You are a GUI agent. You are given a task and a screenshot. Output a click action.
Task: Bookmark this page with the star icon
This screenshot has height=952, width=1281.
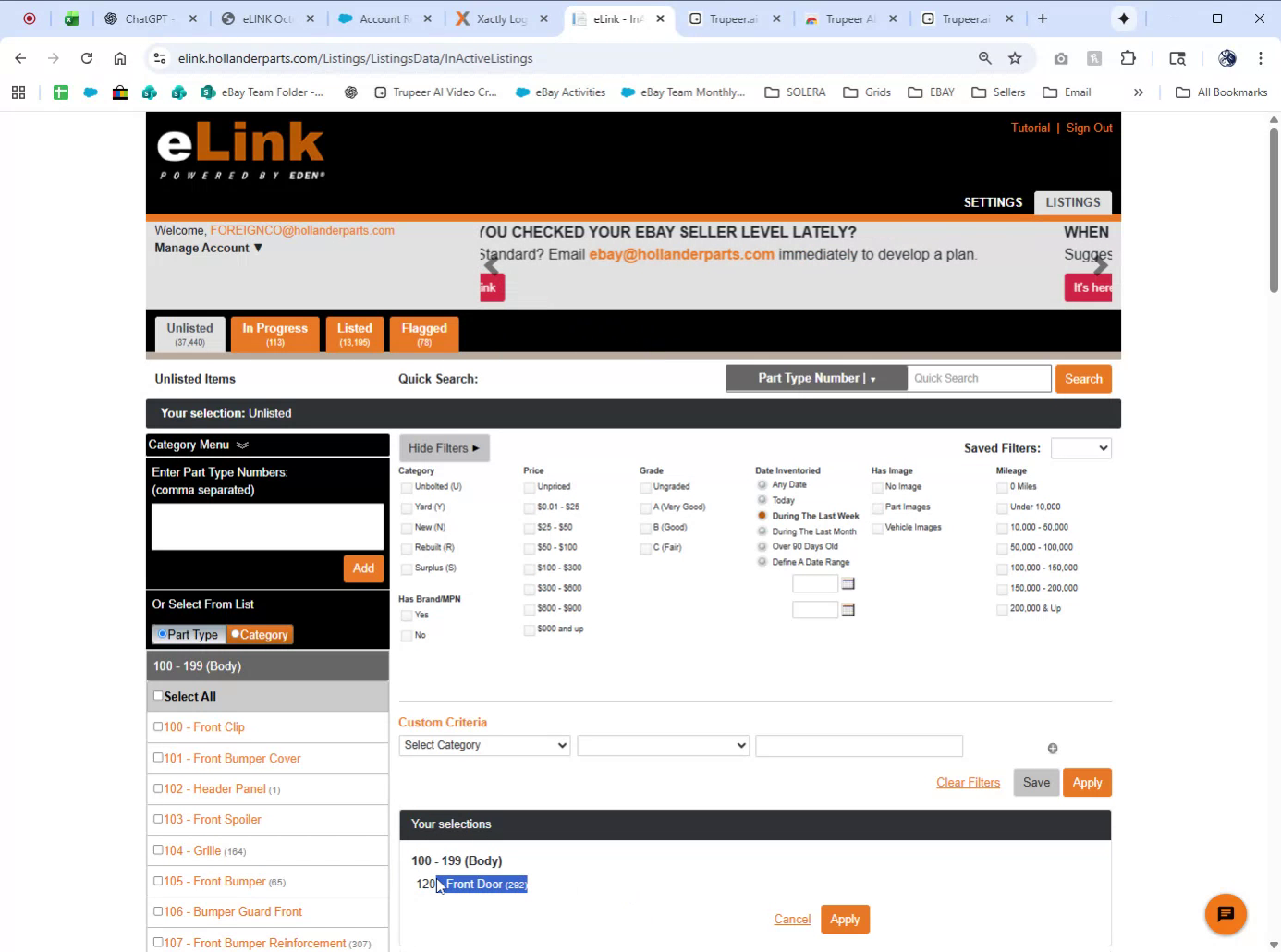pyautogui.click(x=1015, y=58)
